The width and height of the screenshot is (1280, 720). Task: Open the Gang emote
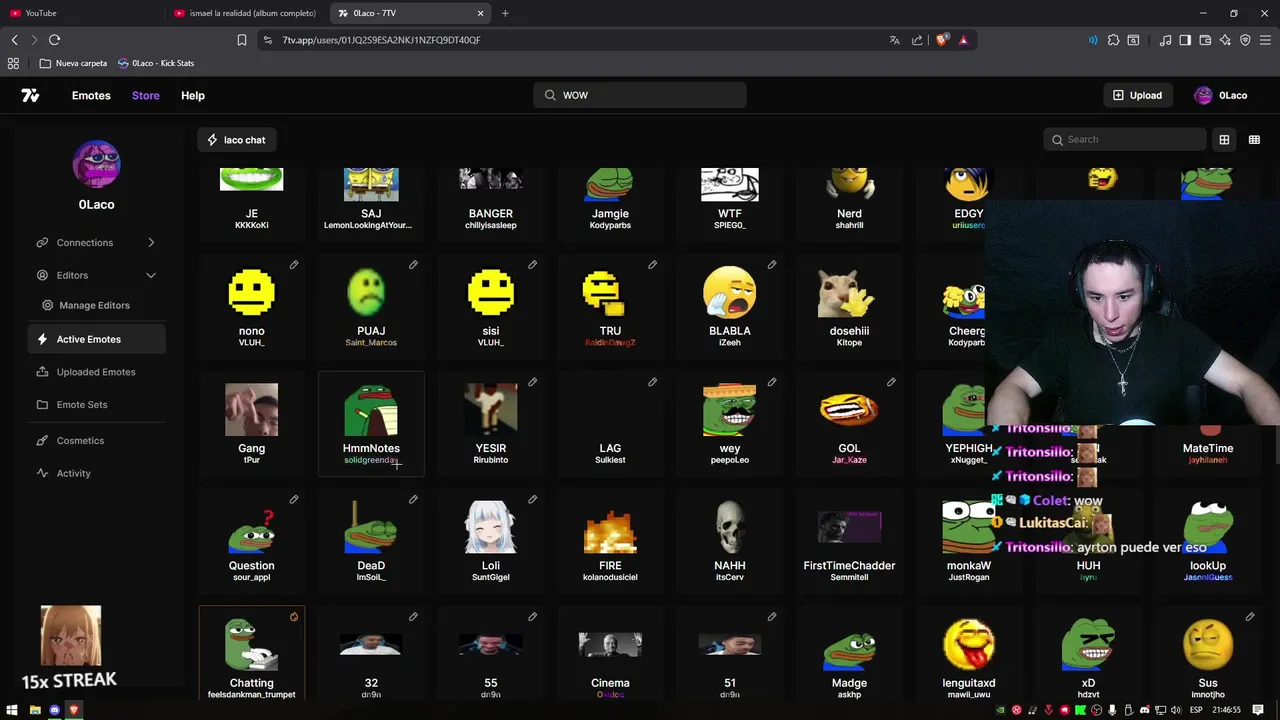[251, 423]
